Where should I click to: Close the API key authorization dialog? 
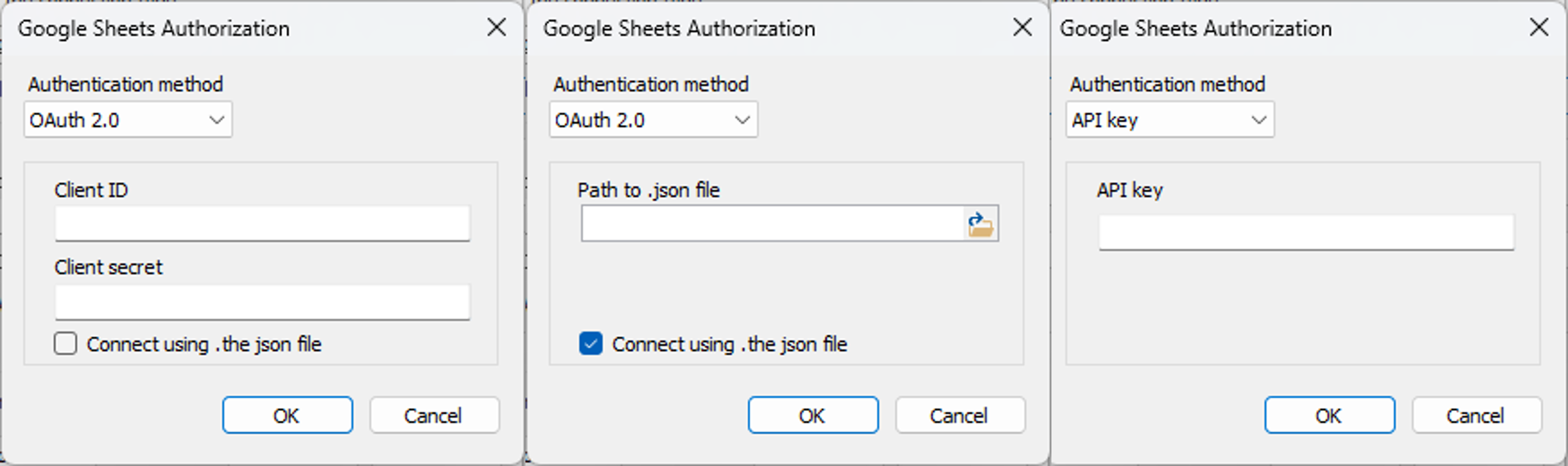click(1539, 28)
